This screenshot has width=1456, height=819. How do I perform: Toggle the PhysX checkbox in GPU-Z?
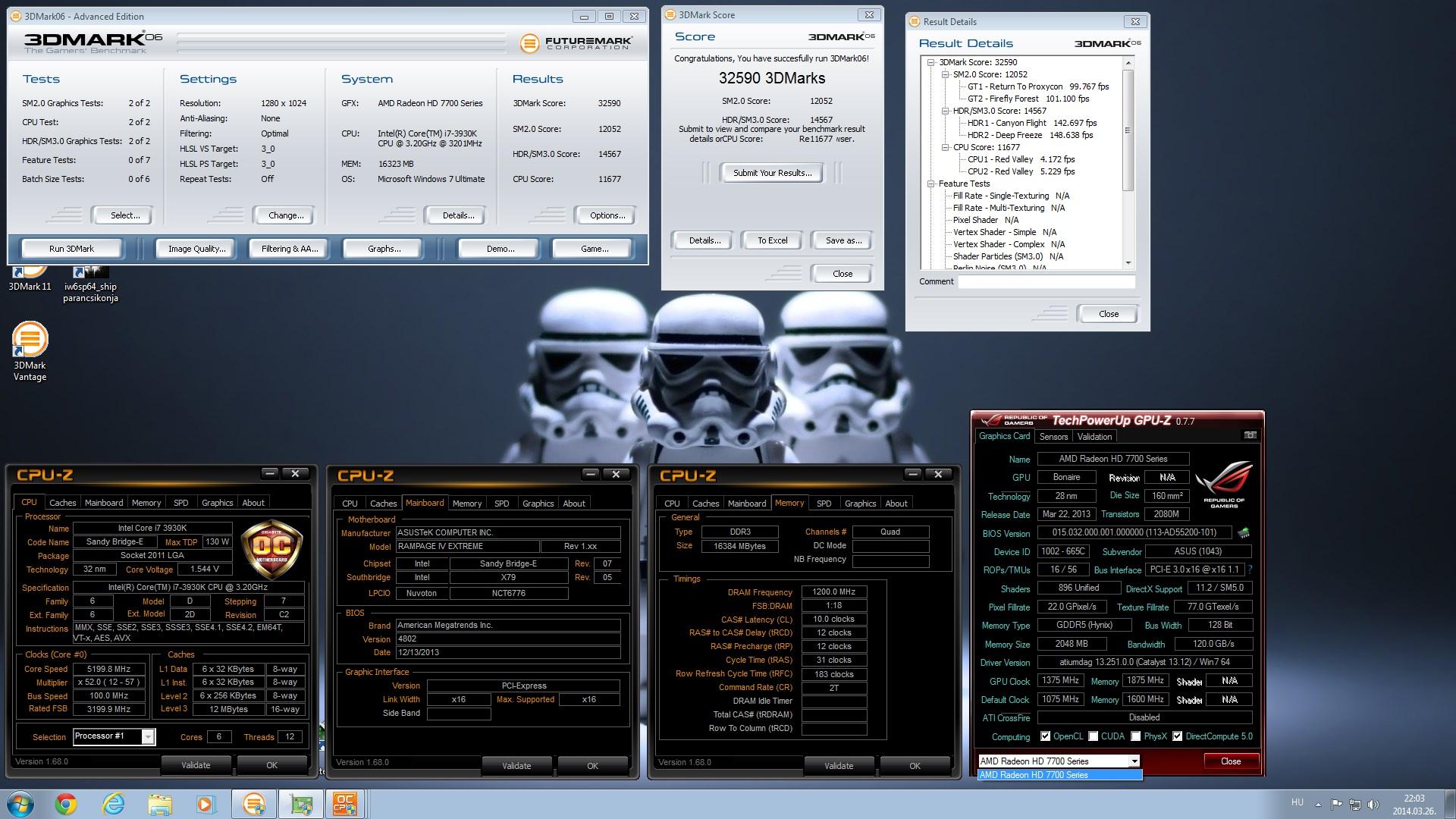click(x=1135, y=736)
